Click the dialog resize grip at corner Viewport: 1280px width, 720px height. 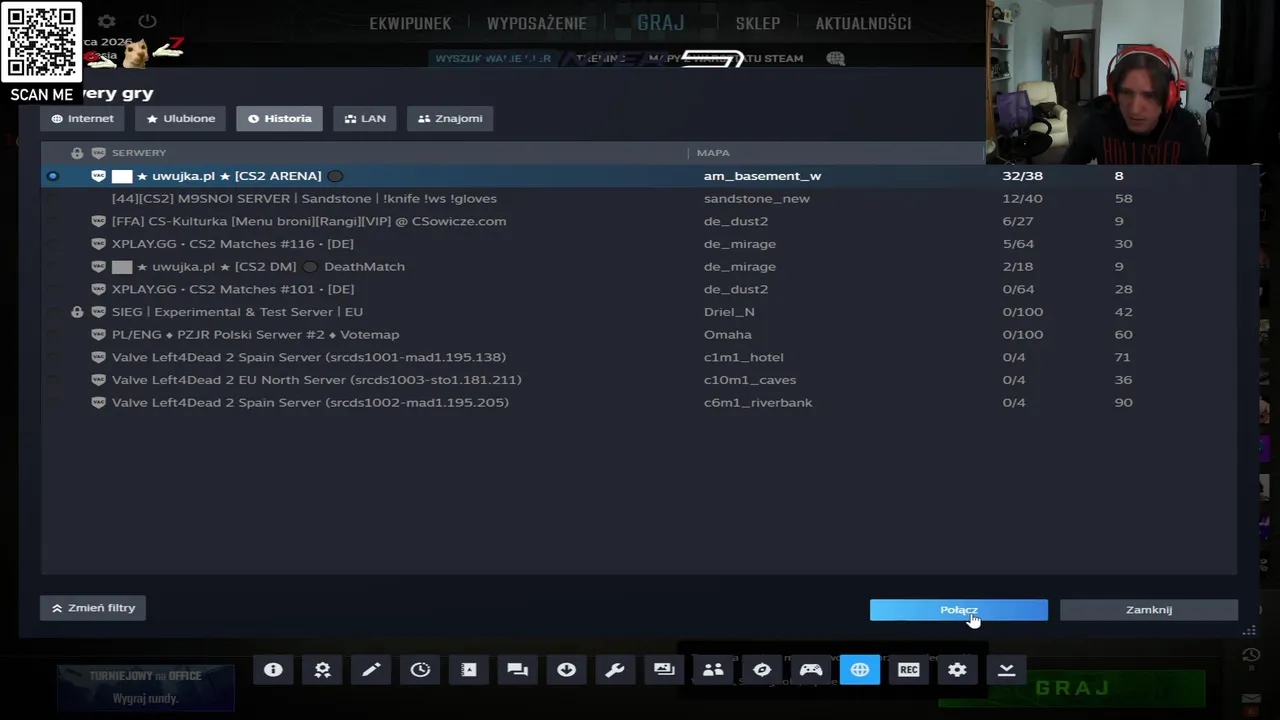point(1249,630)
